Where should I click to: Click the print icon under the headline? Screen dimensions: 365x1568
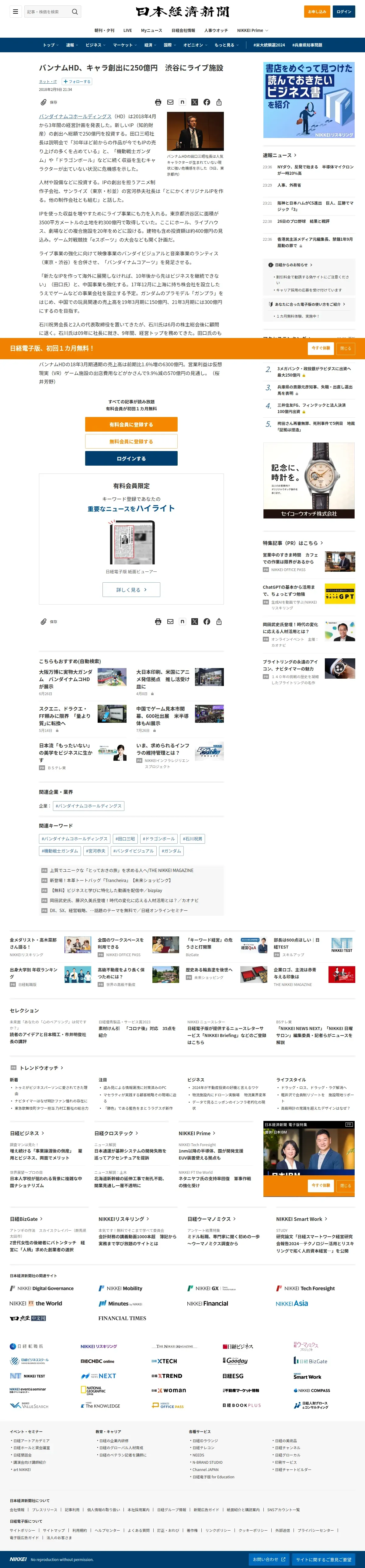click(x=158, y=102)
